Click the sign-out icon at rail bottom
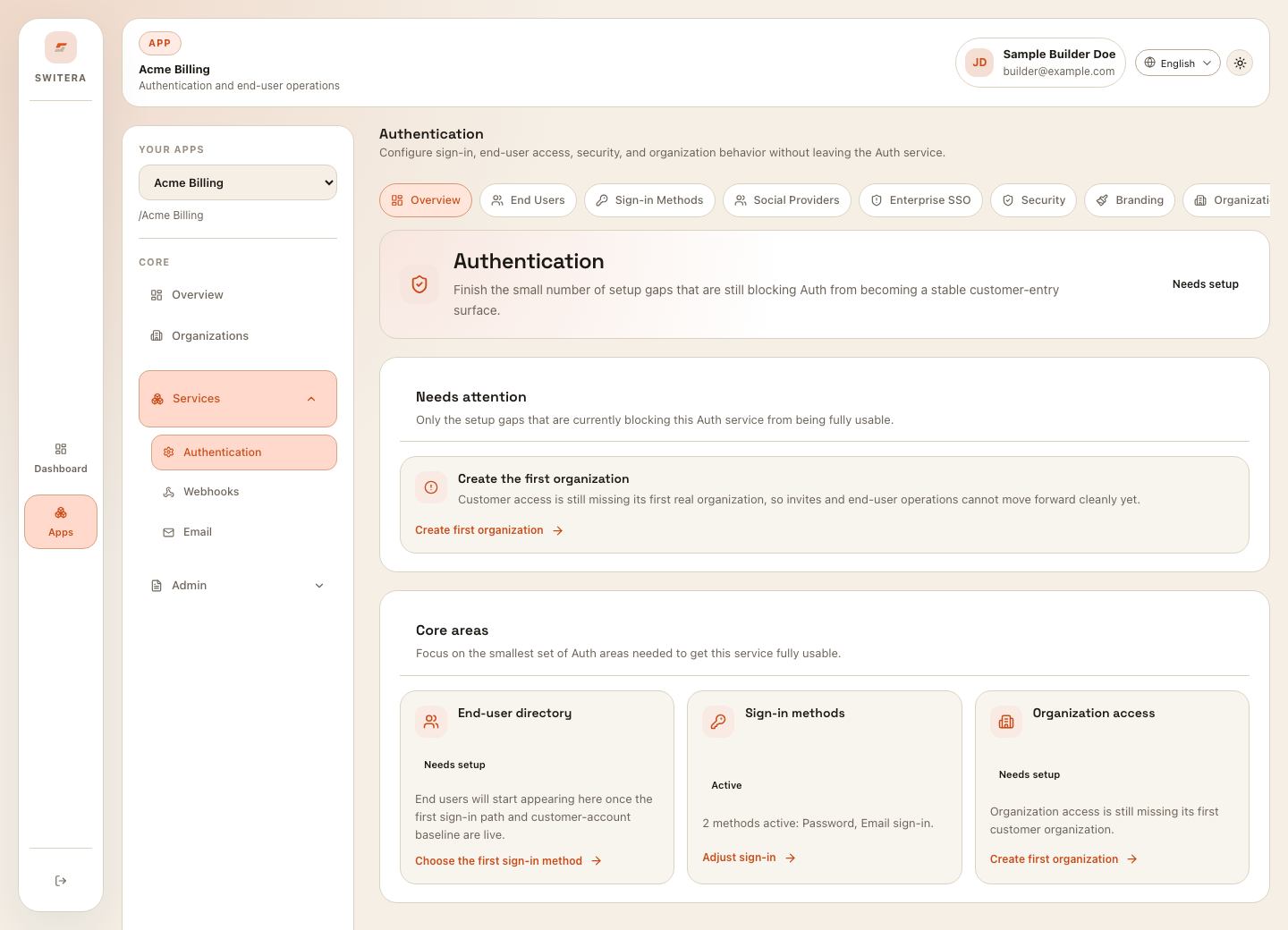Image resolution: width=1288 pixels, height=930 pixels. point(61,881)
